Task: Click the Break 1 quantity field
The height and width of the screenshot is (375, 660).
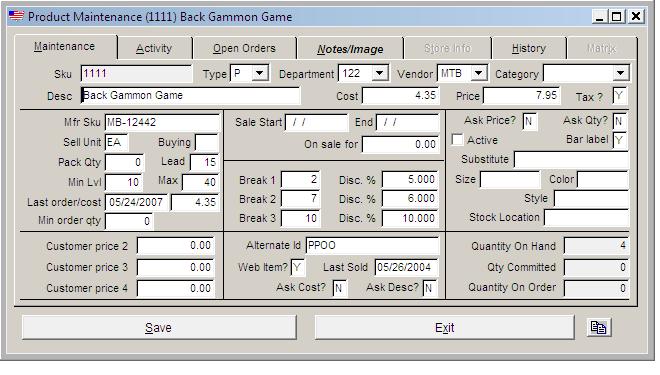Action: (x=300, y=180)
